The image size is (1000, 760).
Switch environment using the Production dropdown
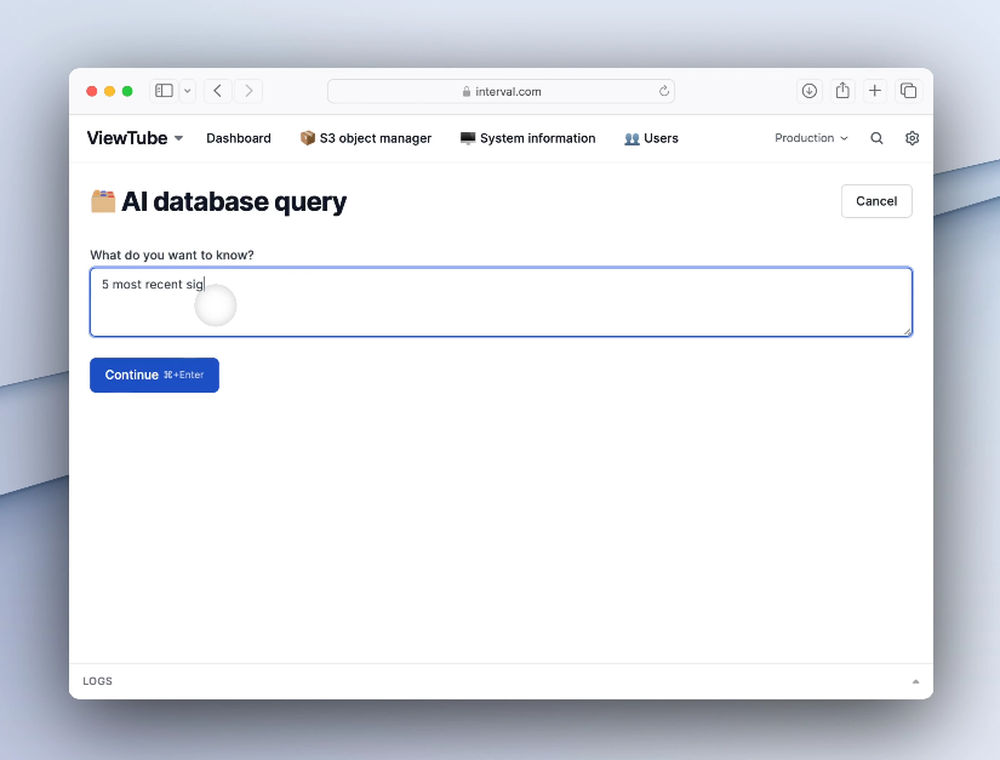[x=811, y=138]
